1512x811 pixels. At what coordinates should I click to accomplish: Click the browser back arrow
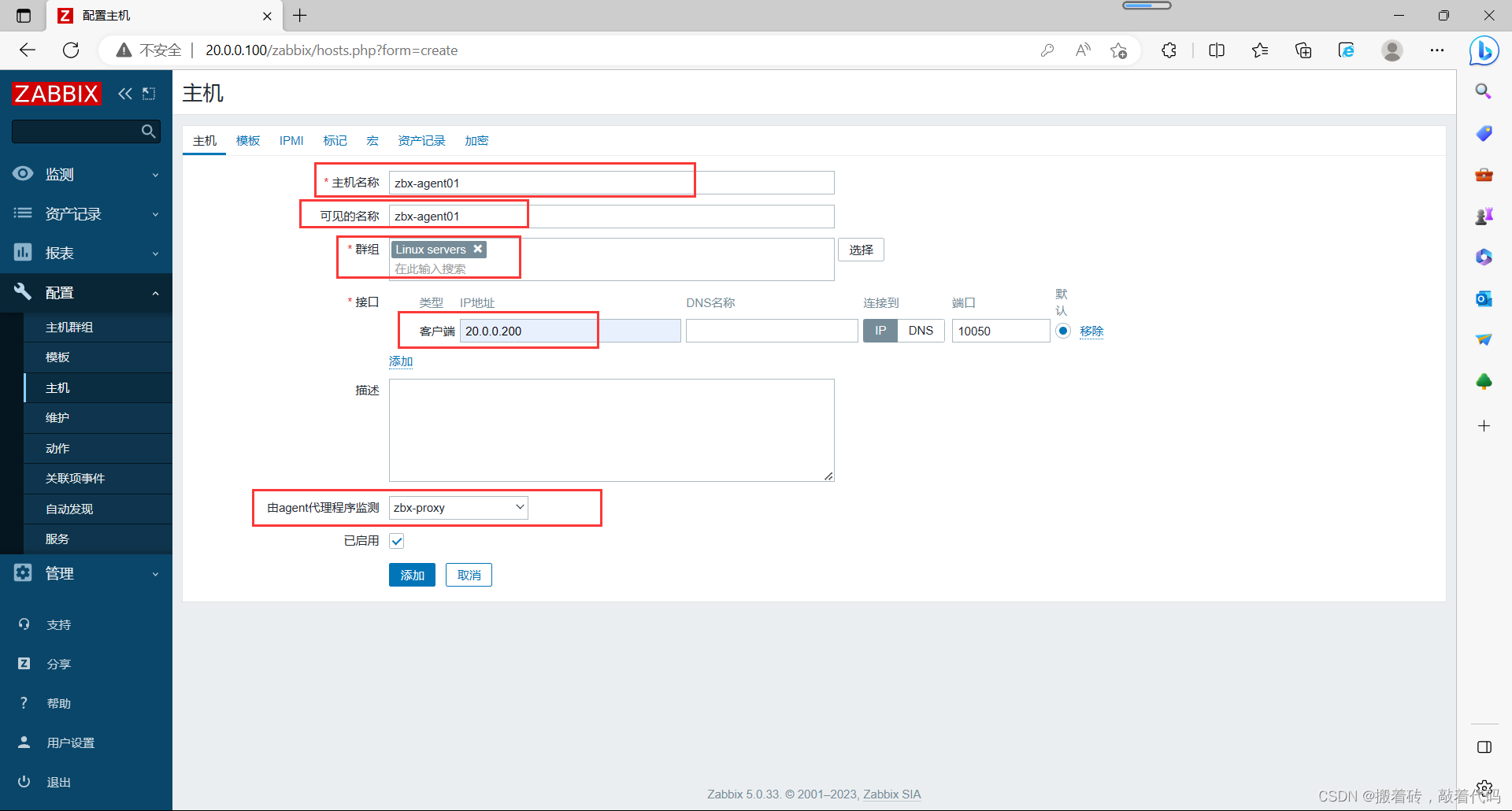click(x=28, y=50)
